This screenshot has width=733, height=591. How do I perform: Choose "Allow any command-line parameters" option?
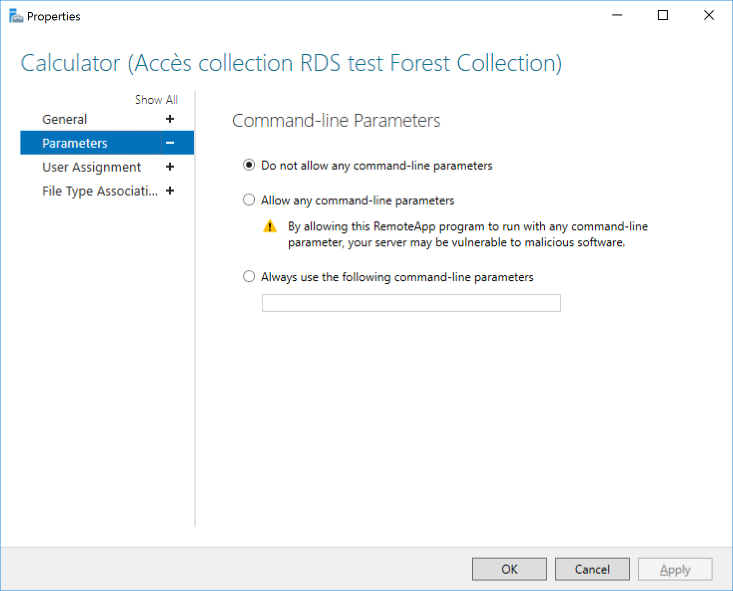coord(249,200)
